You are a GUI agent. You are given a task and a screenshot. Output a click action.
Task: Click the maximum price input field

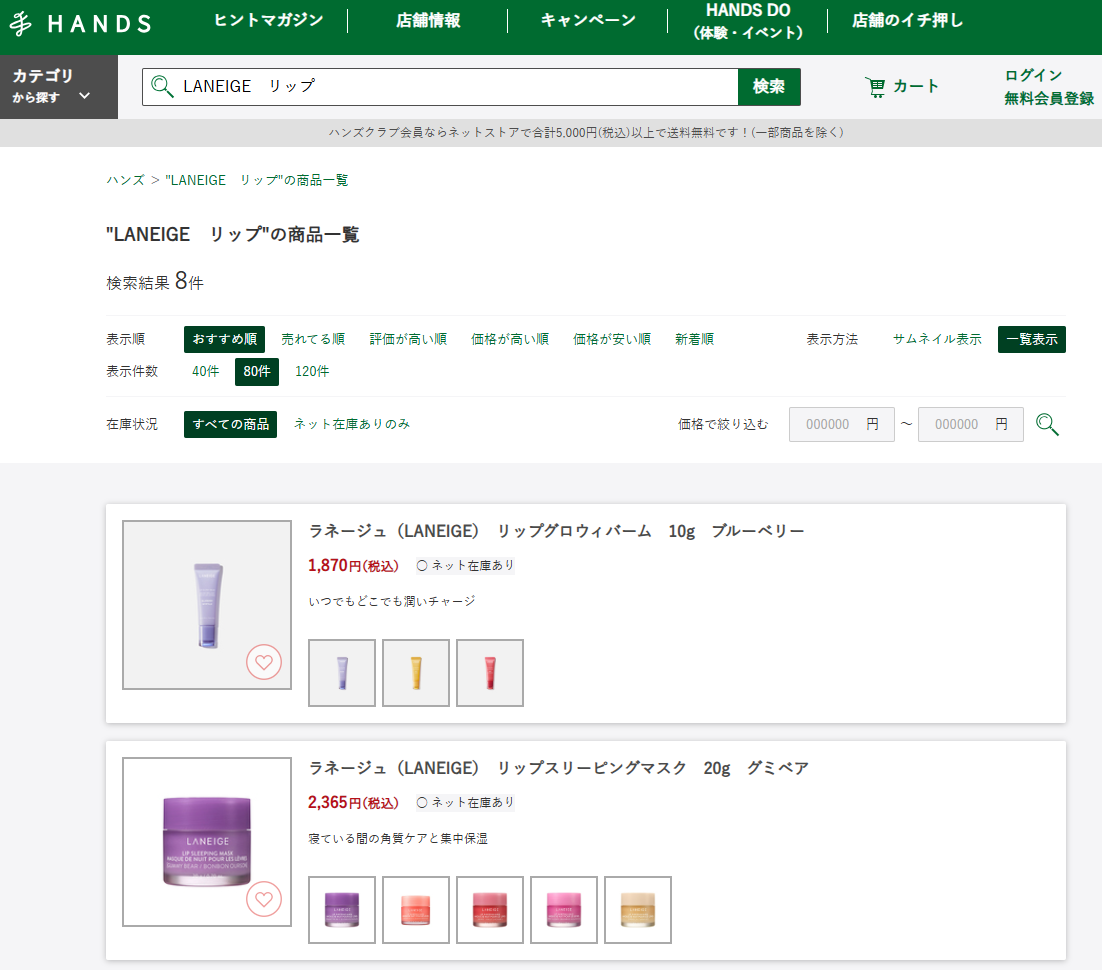(x=971, y=425)
